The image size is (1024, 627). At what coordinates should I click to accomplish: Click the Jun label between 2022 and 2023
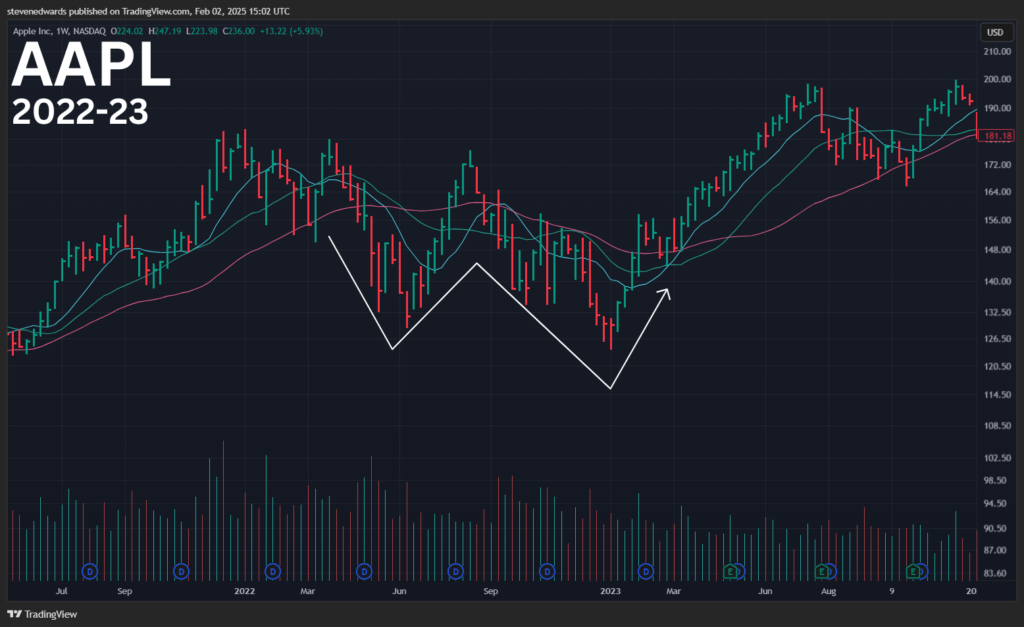click(398, 591)
